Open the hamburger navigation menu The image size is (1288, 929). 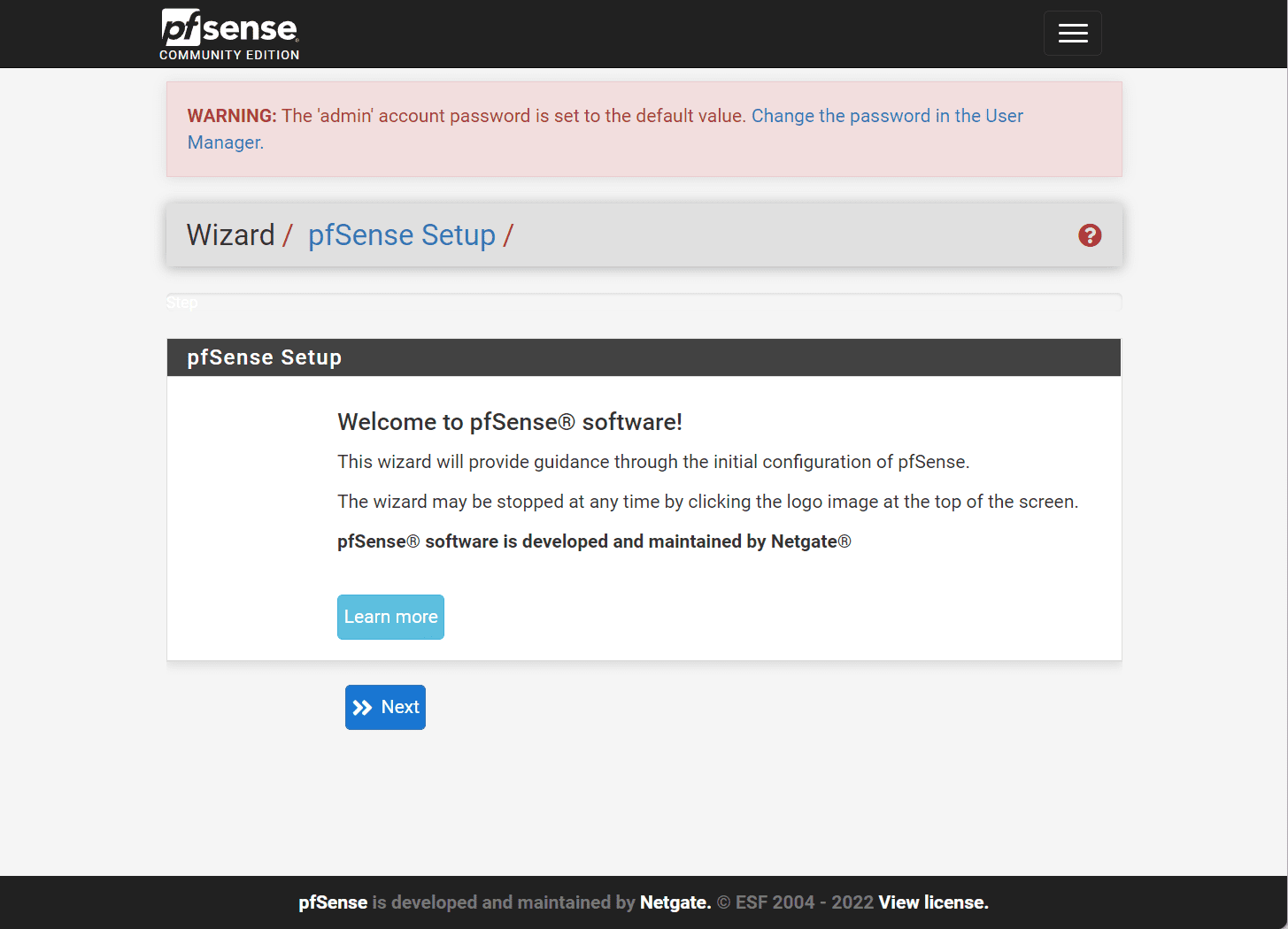tap(1072, 34)
